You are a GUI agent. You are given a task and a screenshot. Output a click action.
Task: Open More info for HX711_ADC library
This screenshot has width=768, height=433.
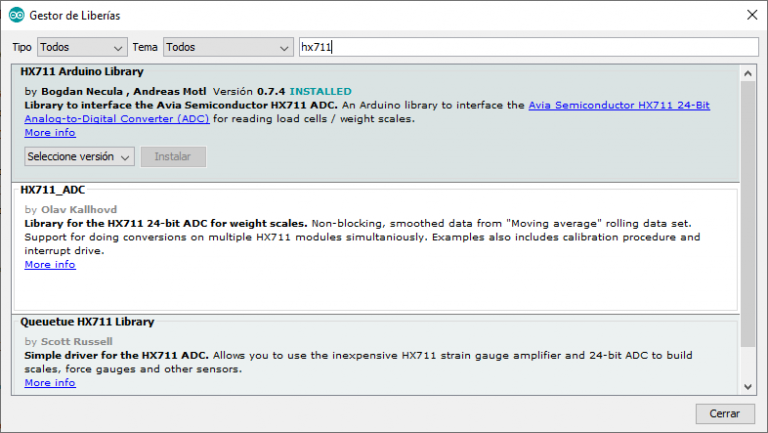coord(49,265)
